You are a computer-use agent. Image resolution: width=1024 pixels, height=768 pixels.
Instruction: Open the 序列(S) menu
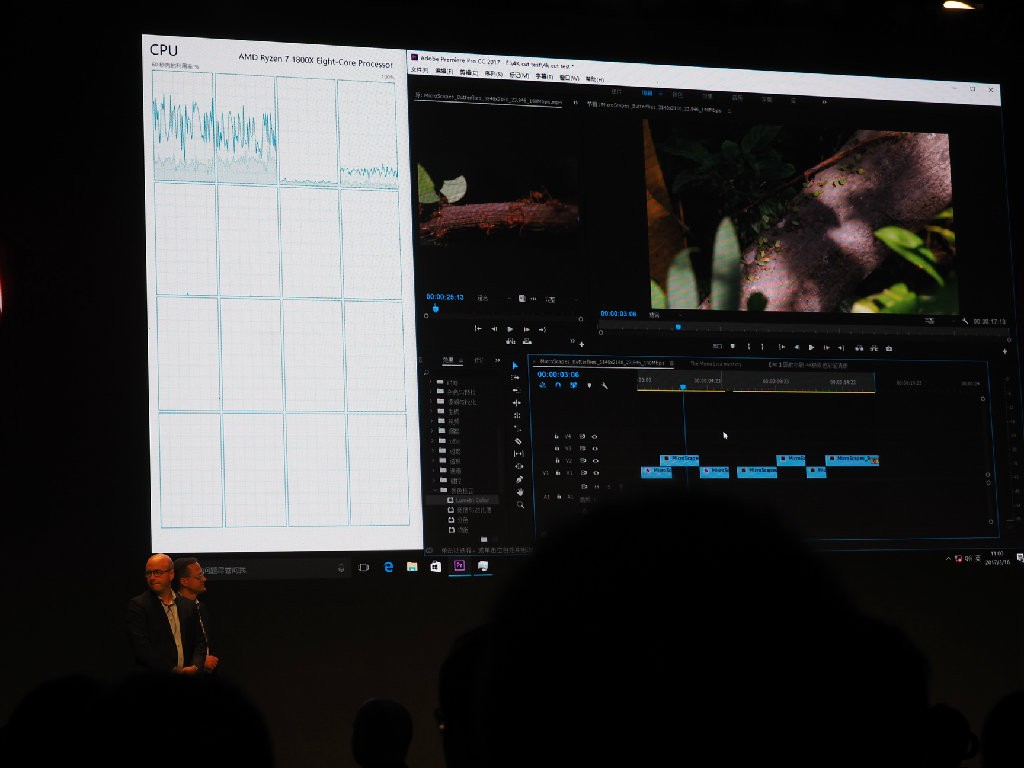[494, 74]
